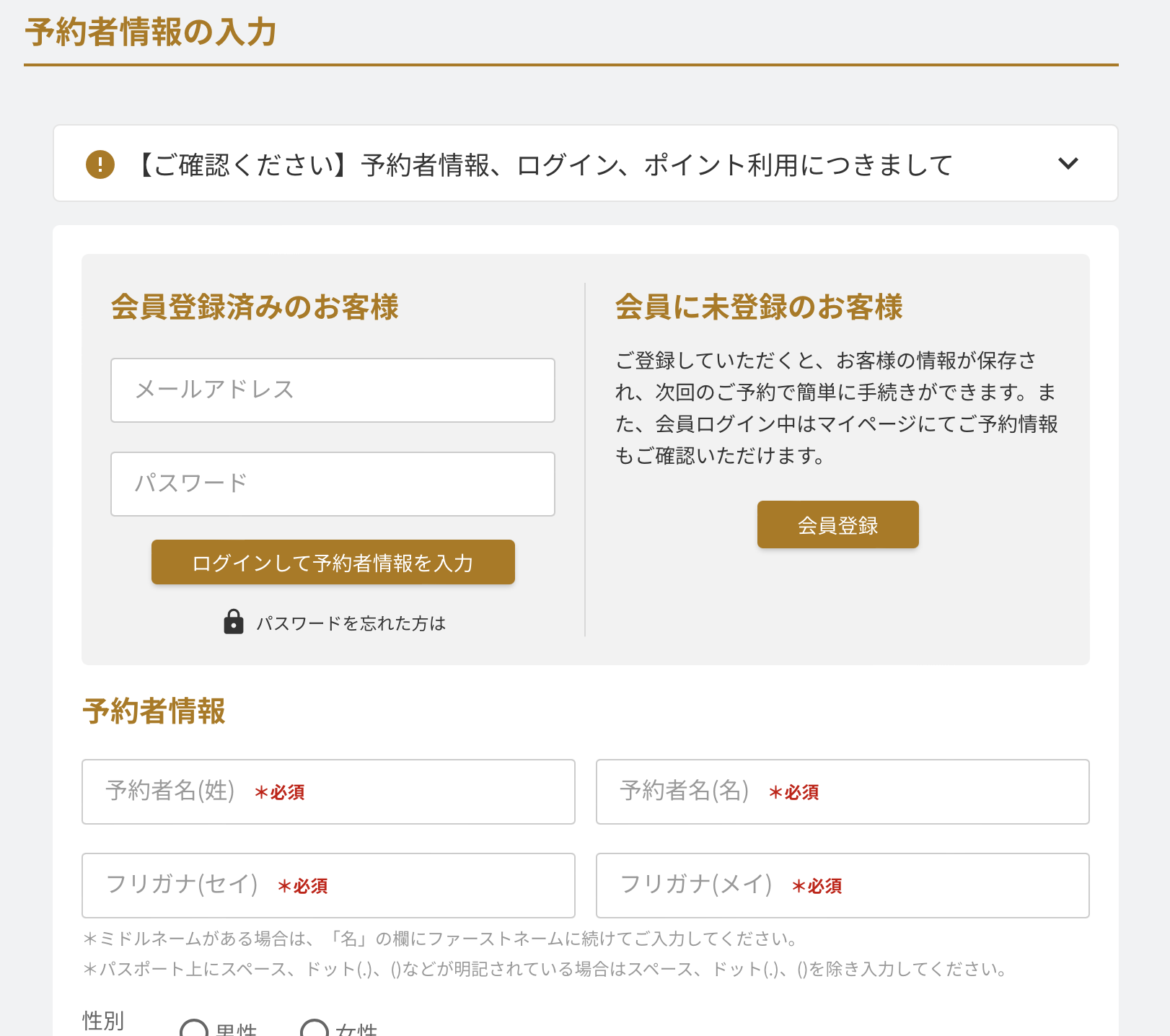
Task: Expand the ご確認ください notice with the chevron
Action: tap(1068, 164)
